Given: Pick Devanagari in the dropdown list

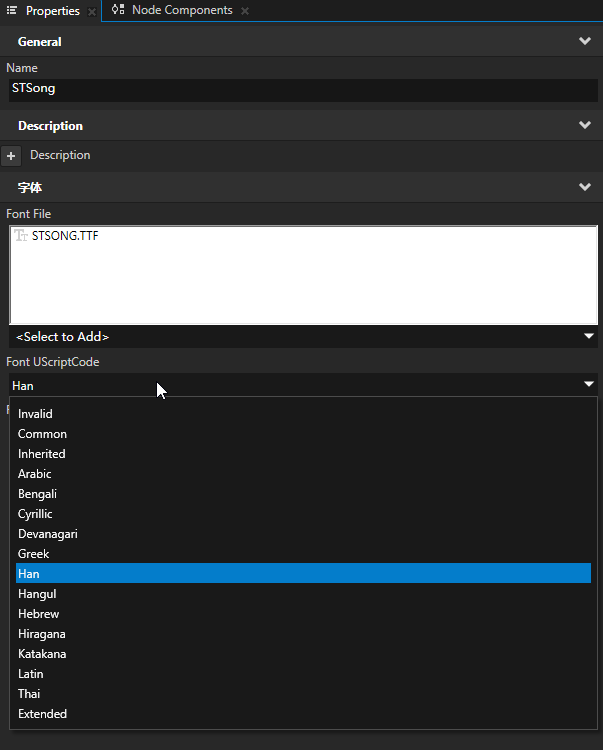Looking at the screenshot, I should [x=303, y=534].
